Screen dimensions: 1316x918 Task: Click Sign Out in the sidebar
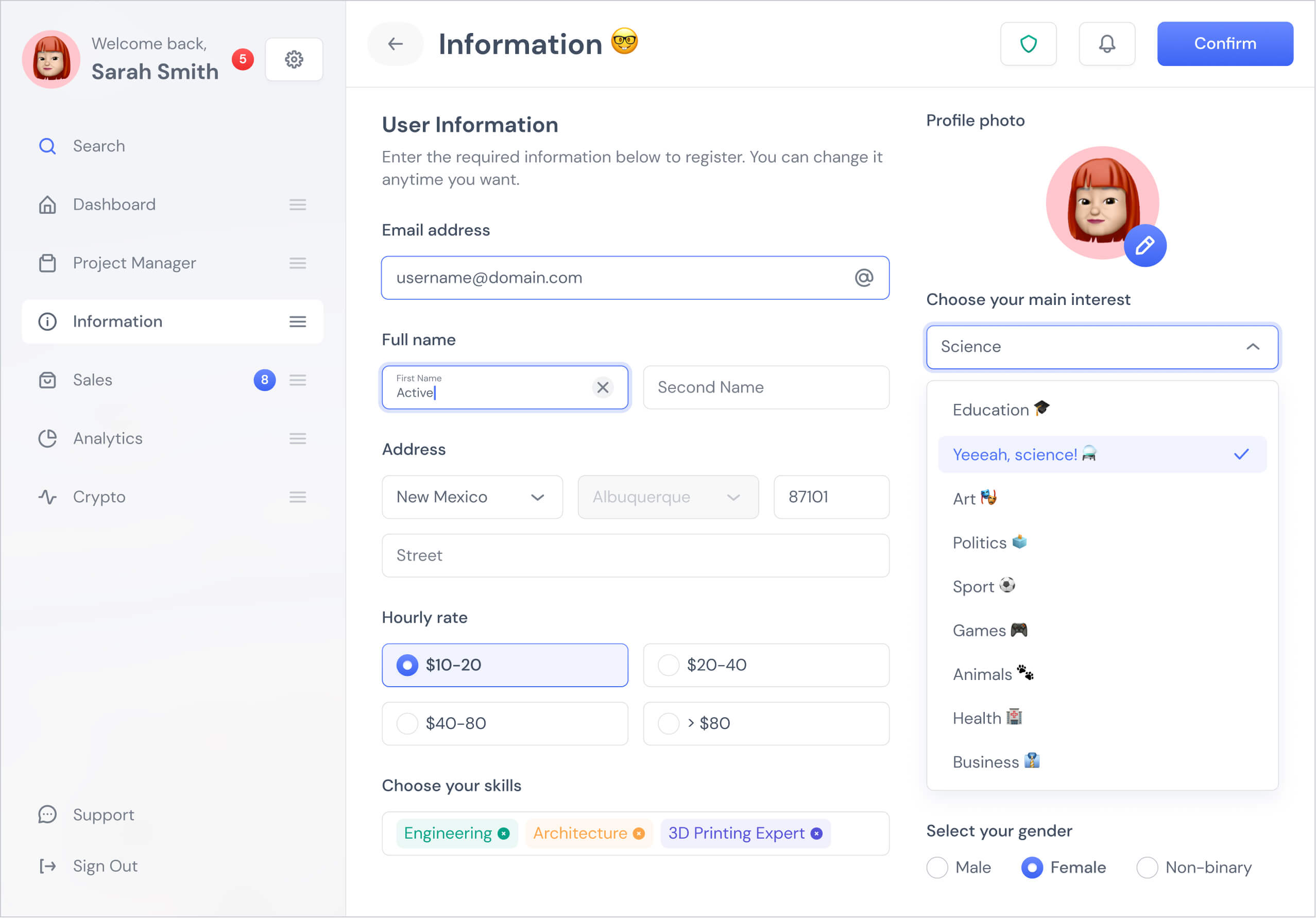click(x=105, y=866)
